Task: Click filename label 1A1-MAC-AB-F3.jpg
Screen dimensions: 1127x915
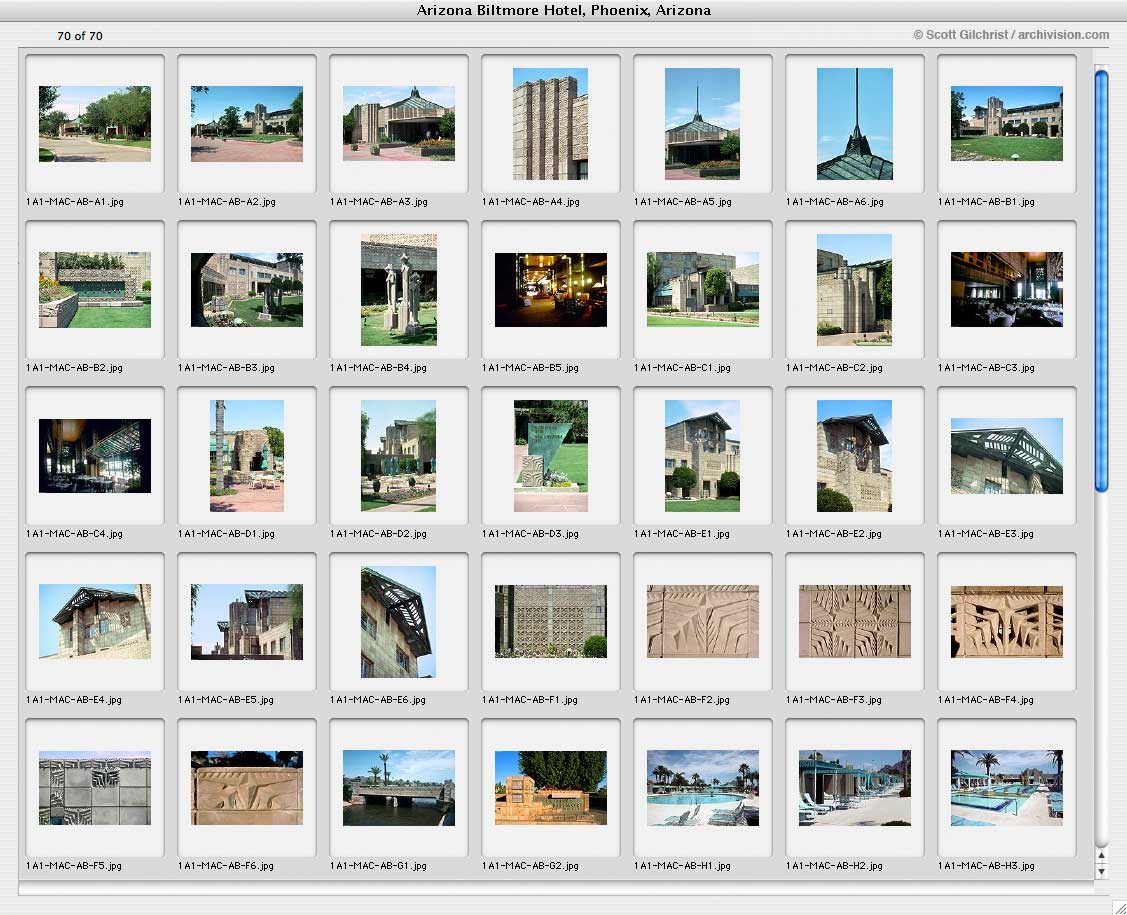Action: 834,700
